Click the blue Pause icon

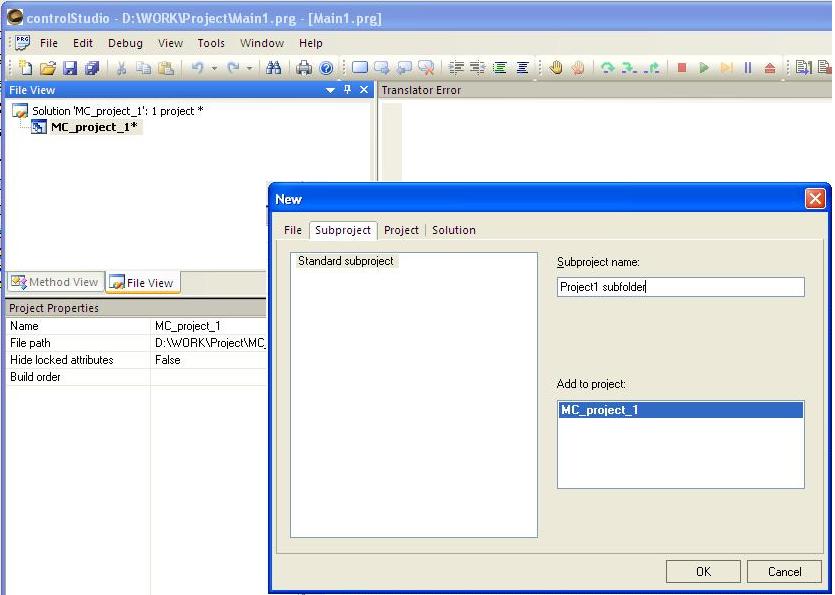point(747,68)
